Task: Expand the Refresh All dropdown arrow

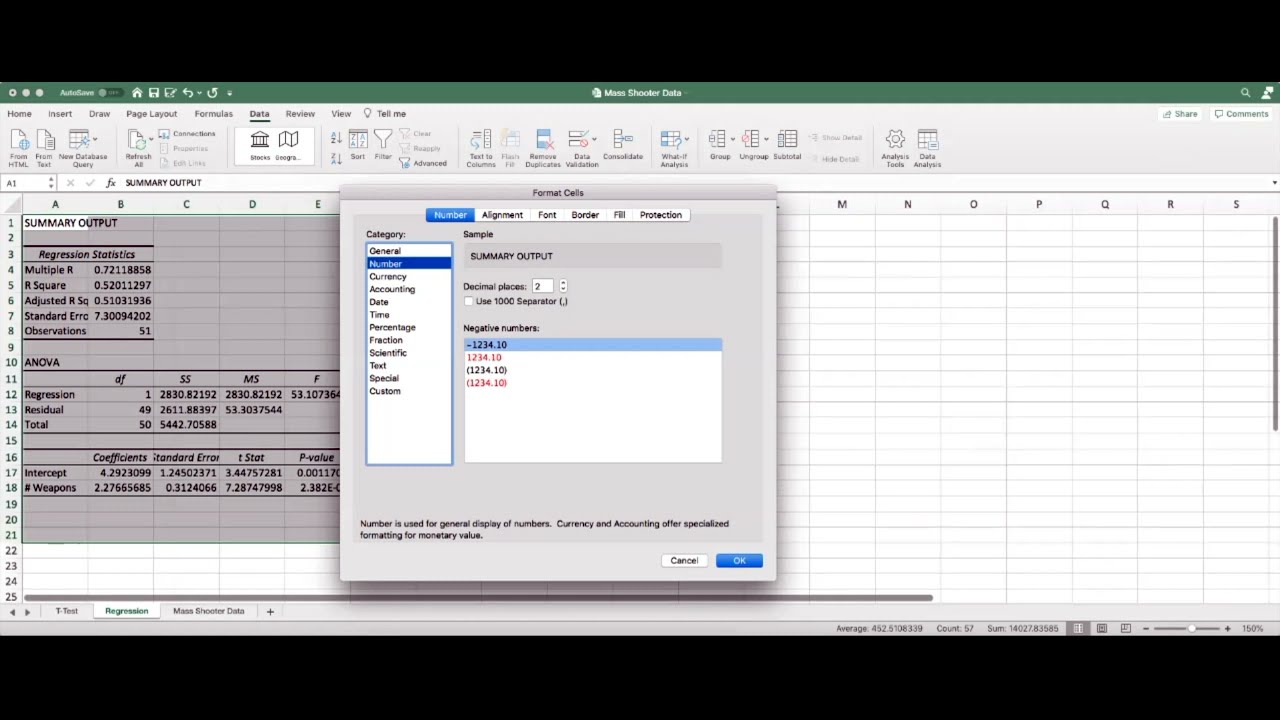Action: [151, 139]
